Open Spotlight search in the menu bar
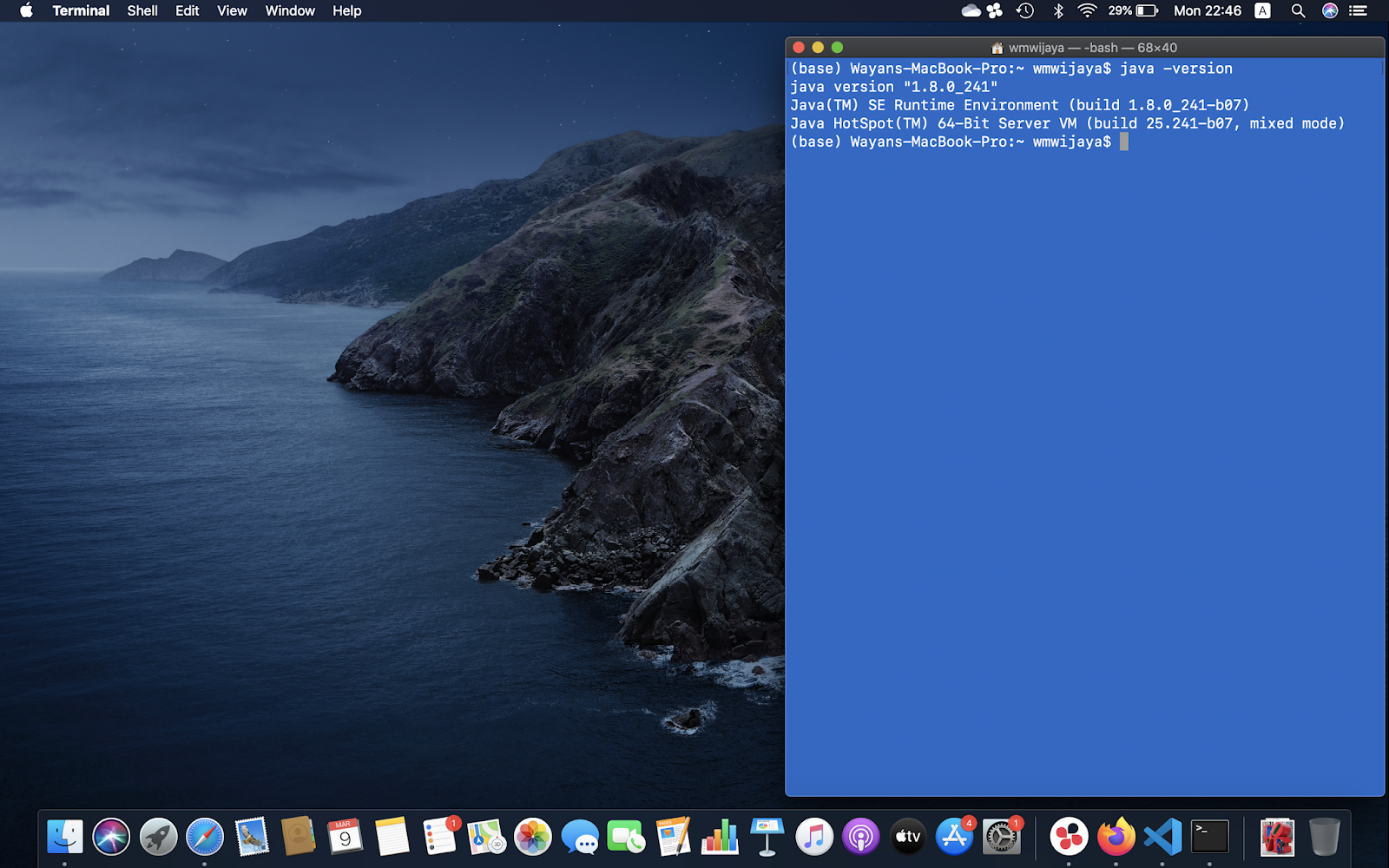 coord(1297,10)
